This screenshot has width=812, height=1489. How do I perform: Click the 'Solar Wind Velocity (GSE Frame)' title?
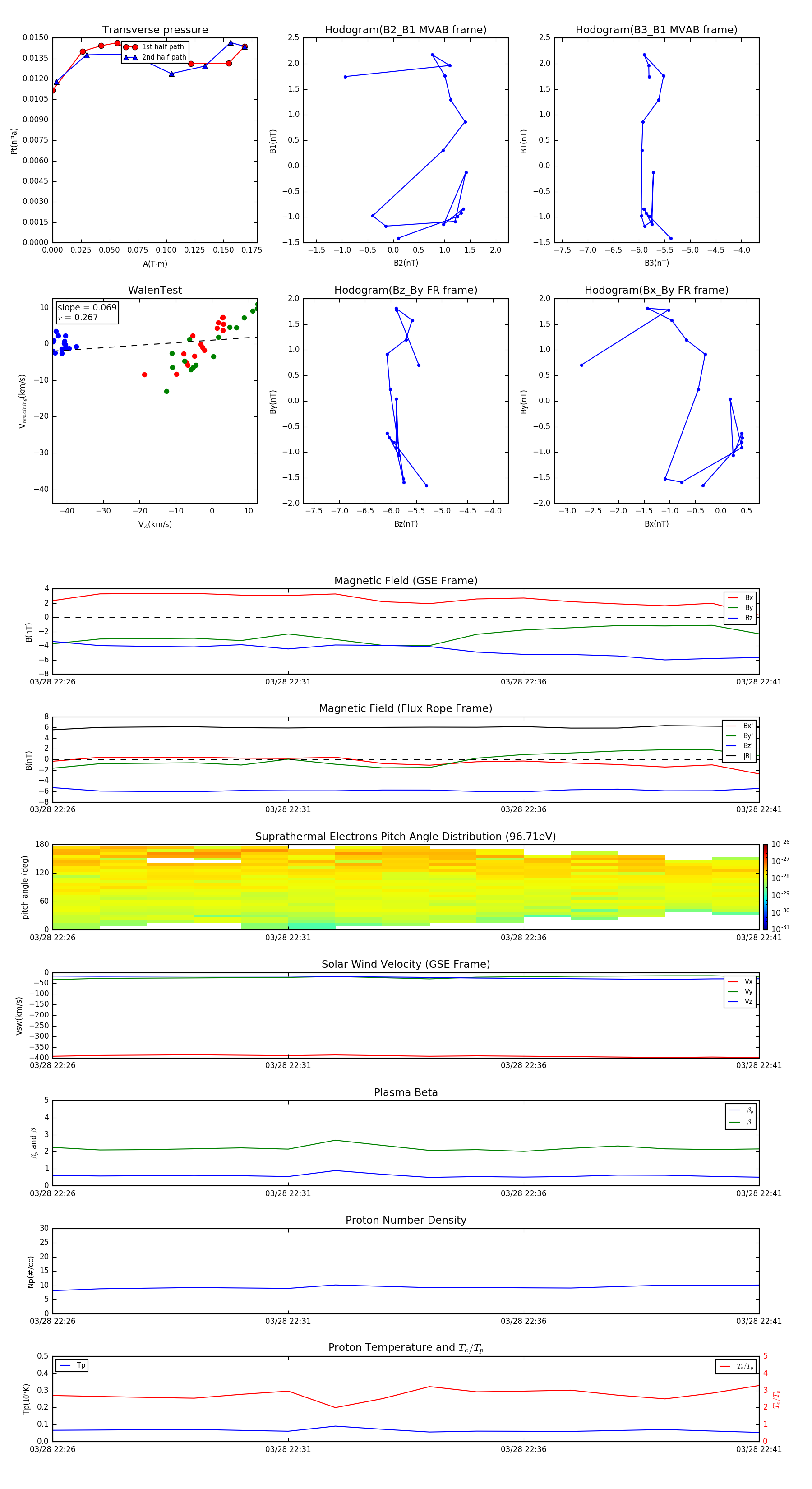click(x=406, y=964)
